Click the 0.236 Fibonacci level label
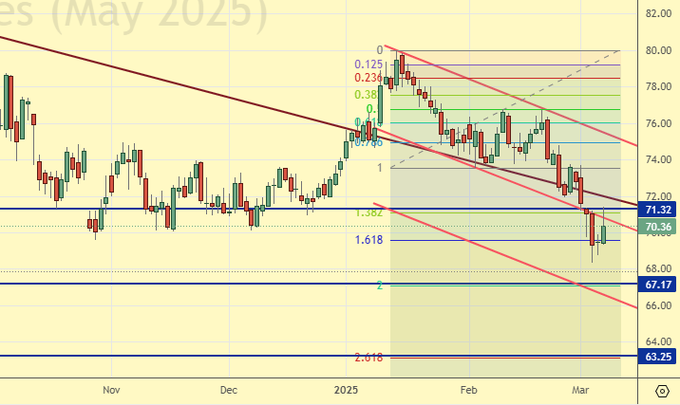This screenshot has width=680, height=405. point(369,77)
